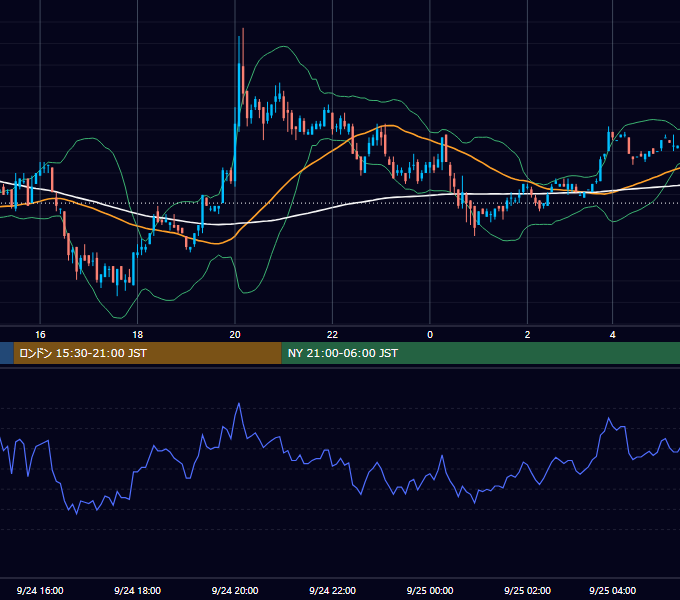Click the oscillator peak near 20:00
Image resolution: width=680 pixels, height=600 pixels.
pos(239,404)
